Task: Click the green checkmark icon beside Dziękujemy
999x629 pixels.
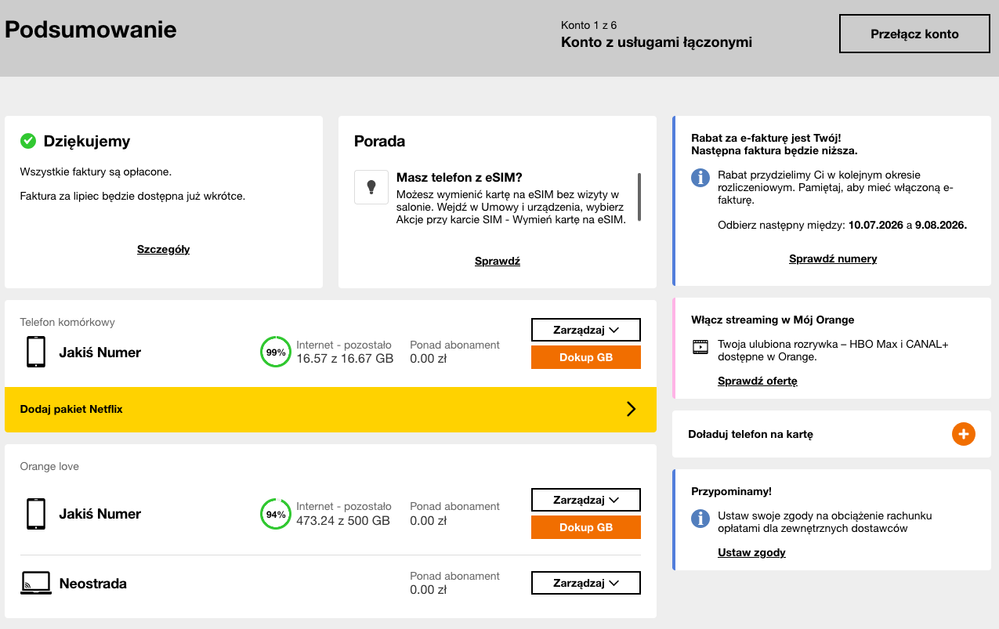Action: click(28, 141)
